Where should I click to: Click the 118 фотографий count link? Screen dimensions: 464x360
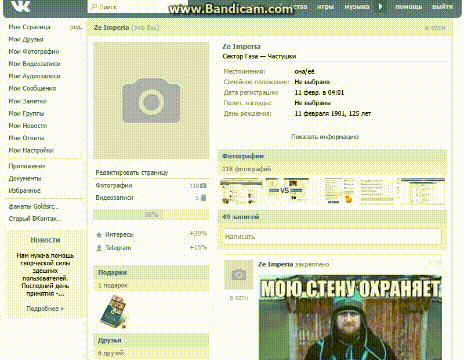click(x=247, y=169)
